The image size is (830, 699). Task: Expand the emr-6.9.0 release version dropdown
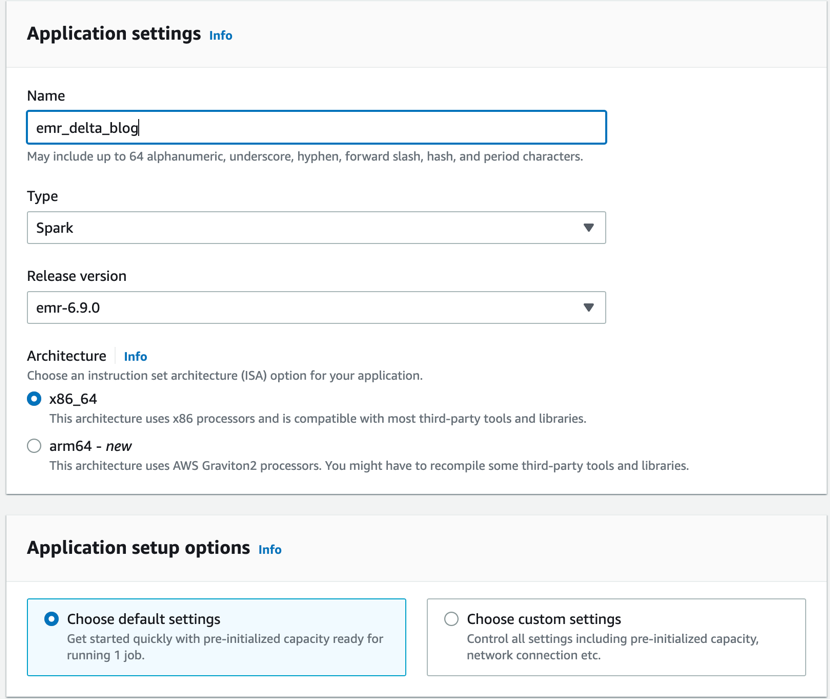click(300, 308)
